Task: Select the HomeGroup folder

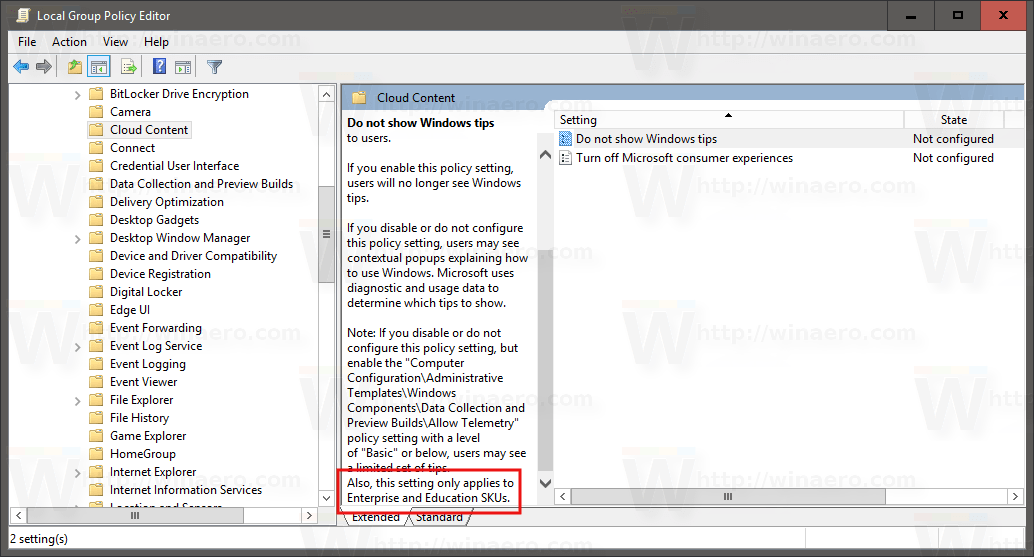Action: pyautogui.click(x=142, y=454)
